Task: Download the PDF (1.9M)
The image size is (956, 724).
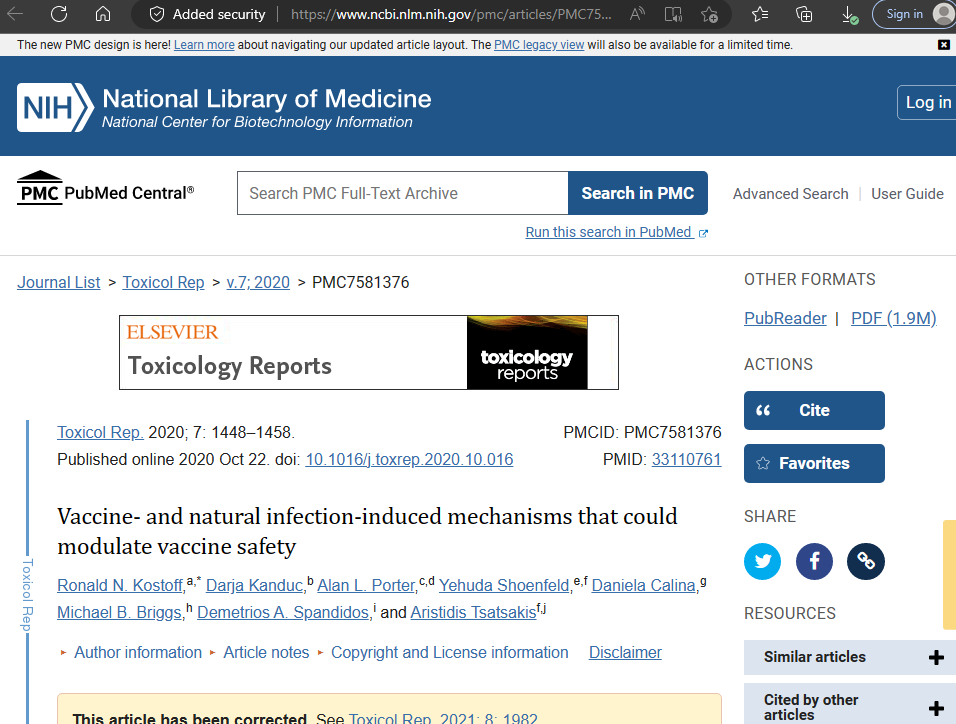Action: (894, 318)
